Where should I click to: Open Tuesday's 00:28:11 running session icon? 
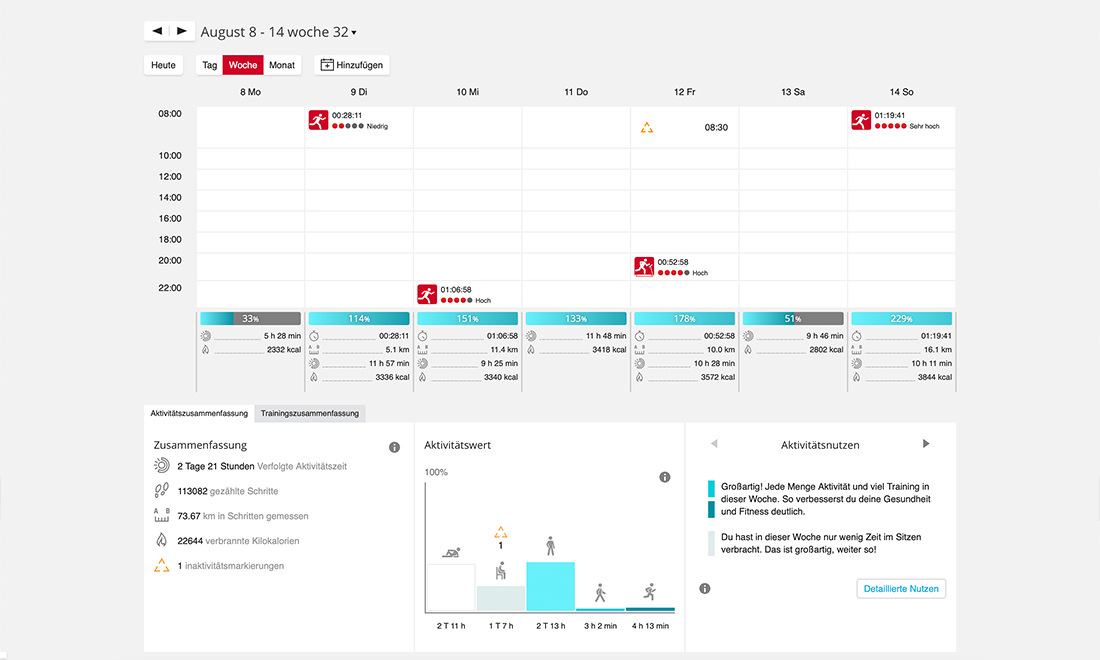click(x=318, y=120)
